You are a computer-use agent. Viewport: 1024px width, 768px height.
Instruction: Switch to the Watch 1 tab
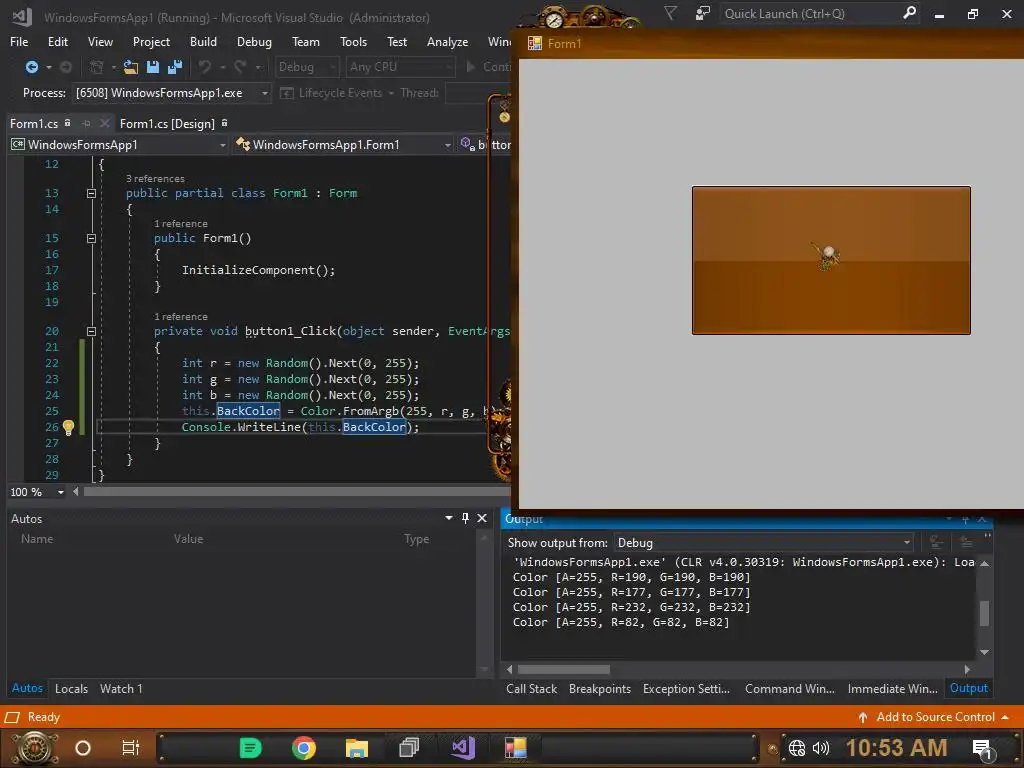tap(121, 688)
